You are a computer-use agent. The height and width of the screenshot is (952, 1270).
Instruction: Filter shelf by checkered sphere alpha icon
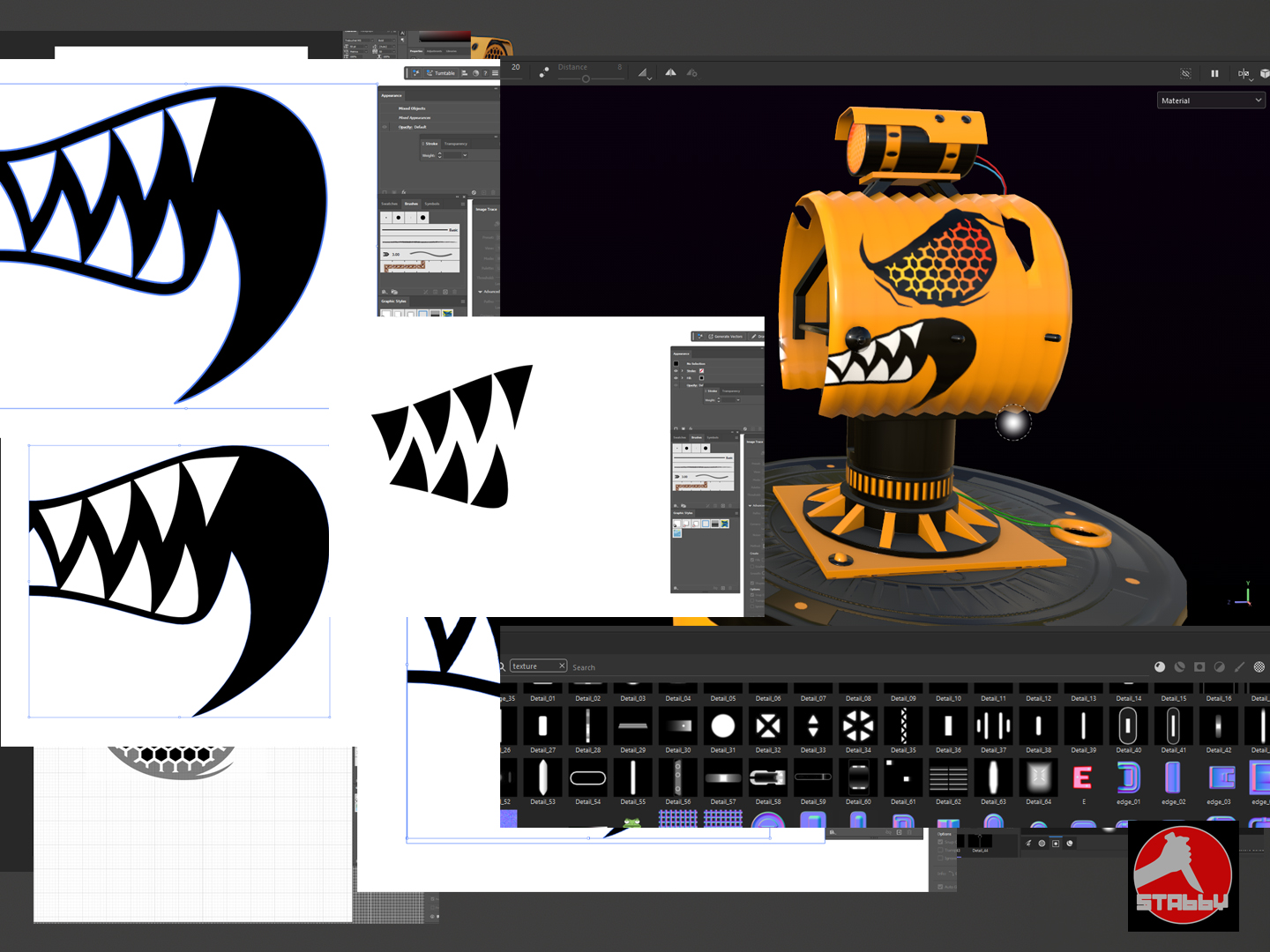[1259, 666]
